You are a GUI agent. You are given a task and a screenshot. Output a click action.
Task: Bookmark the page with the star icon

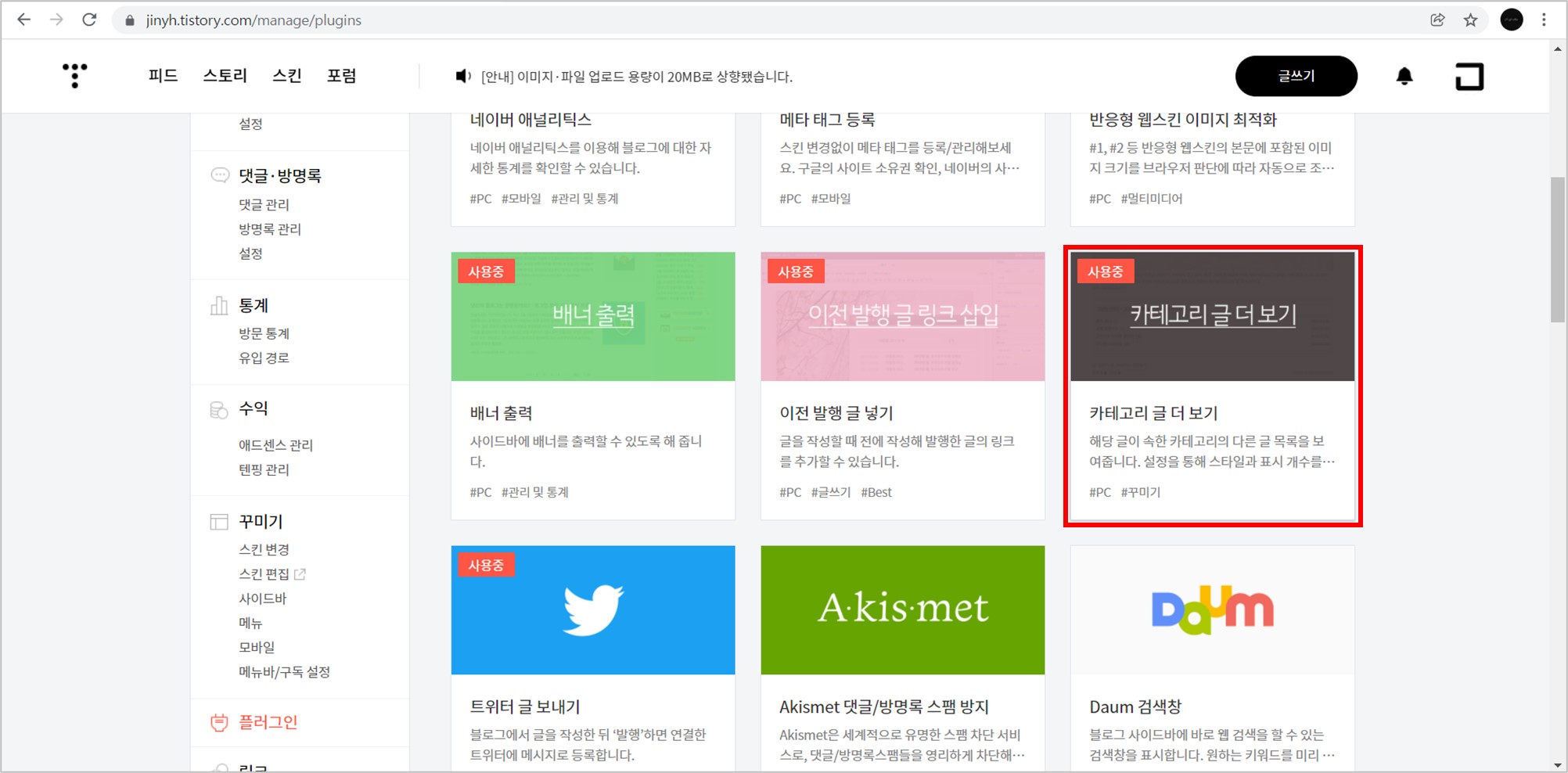(x=1470, y=20)
